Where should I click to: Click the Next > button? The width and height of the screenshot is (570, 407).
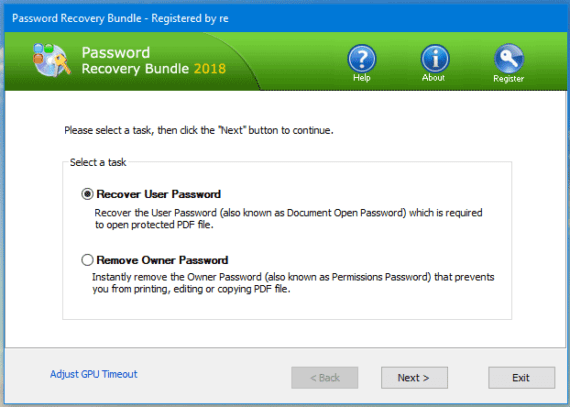tap(414, 378)
